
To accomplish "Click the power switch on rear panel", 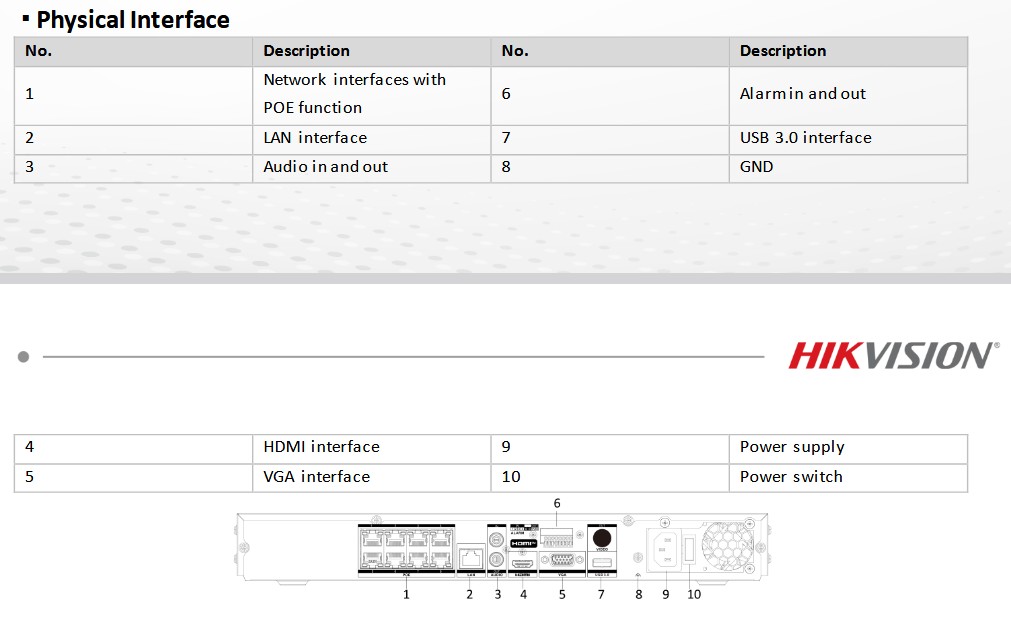I will click(690, 551).
